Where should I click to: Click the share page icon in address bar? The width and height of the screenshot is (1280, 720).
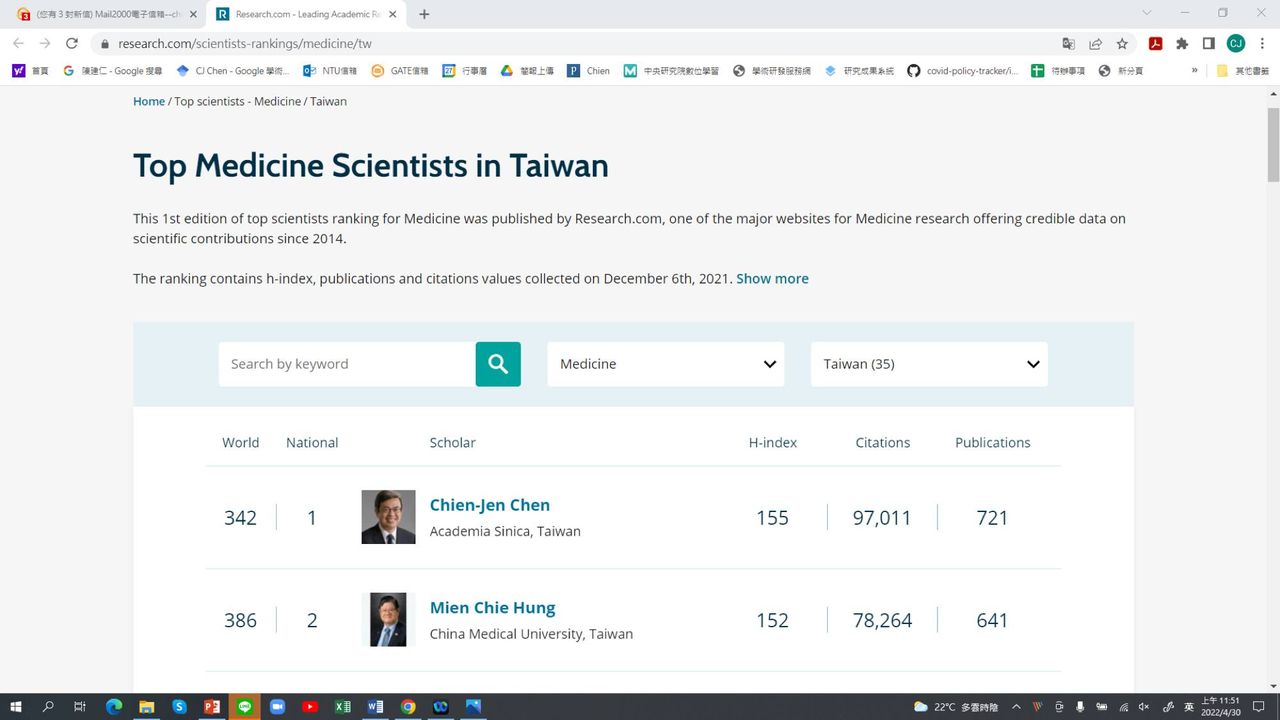1096,43
